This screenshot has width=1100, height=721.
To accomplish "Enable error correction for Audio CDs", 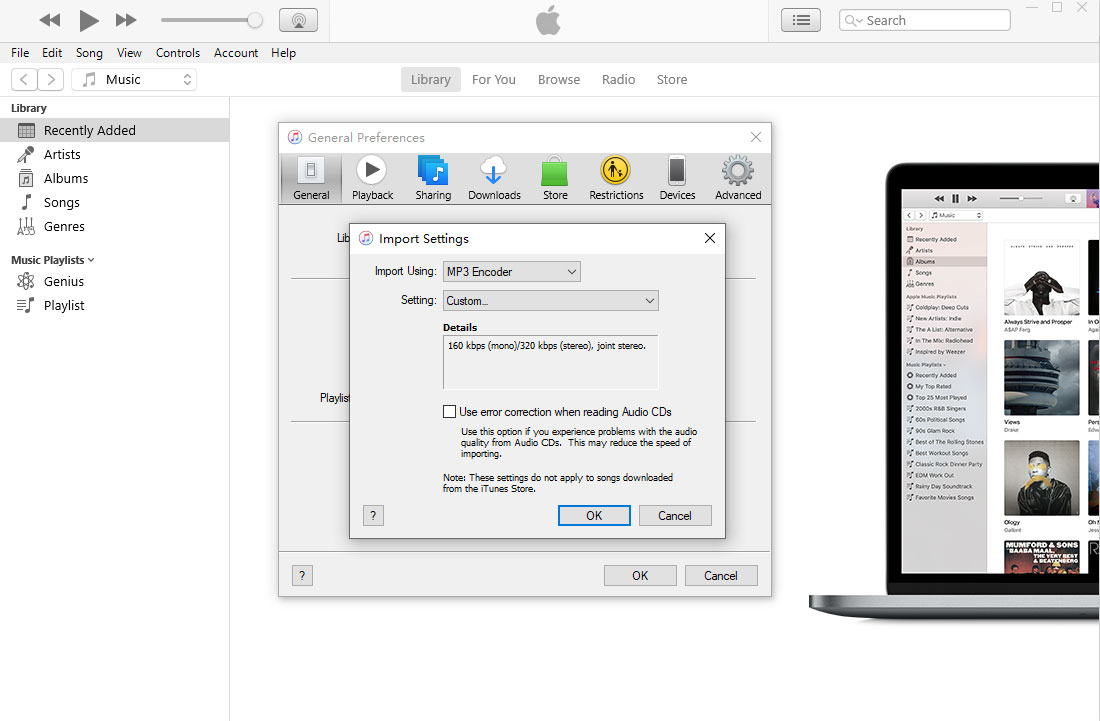I will pos(449,412).
